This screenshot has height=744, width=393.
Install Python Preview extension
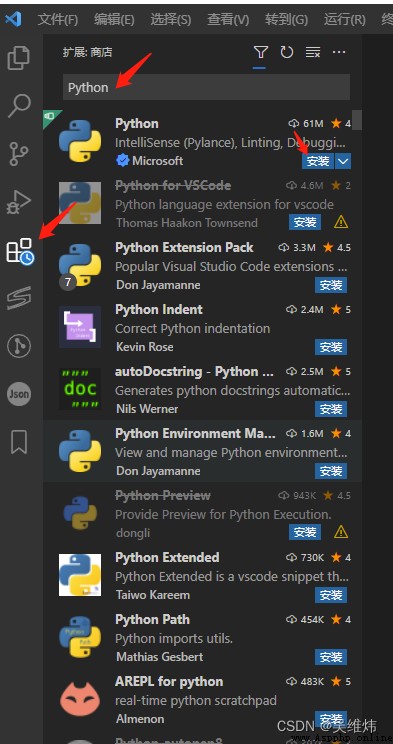coord(305,532)
